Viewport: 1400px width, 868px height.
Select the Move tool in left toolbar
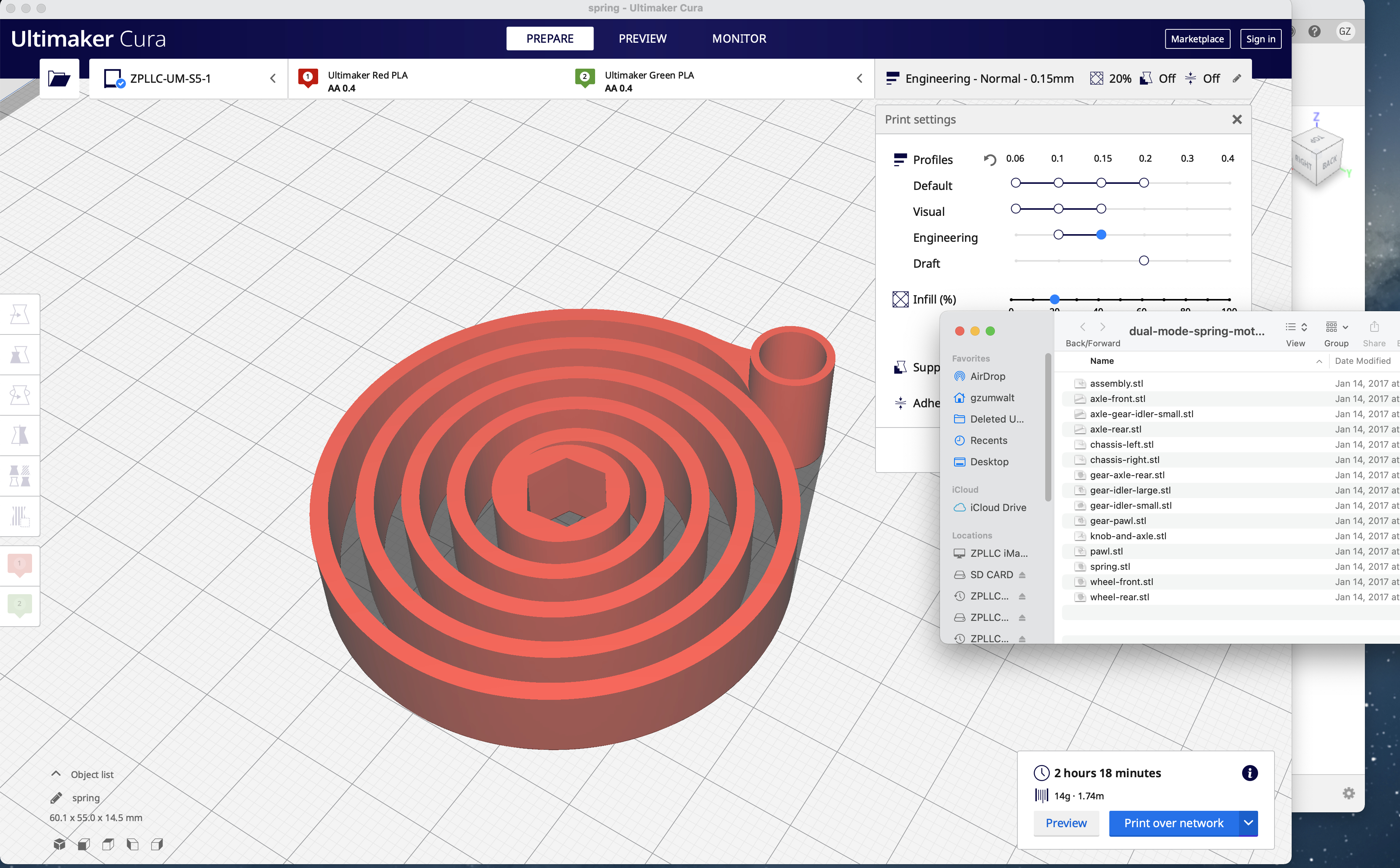tap(19, 315)
